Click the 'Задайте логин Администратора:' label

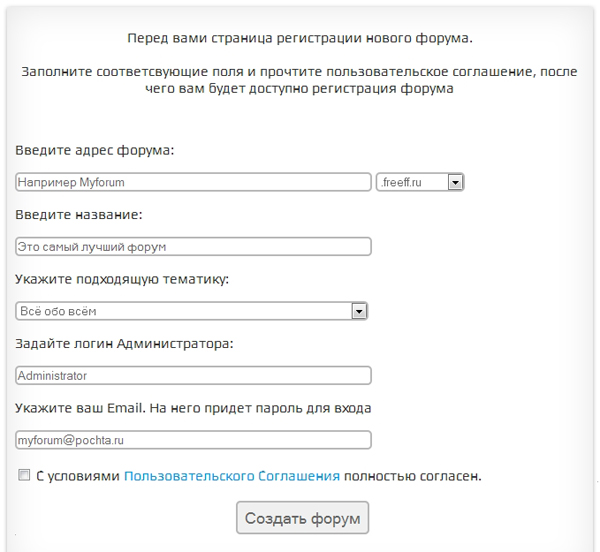tap(124, 344)
